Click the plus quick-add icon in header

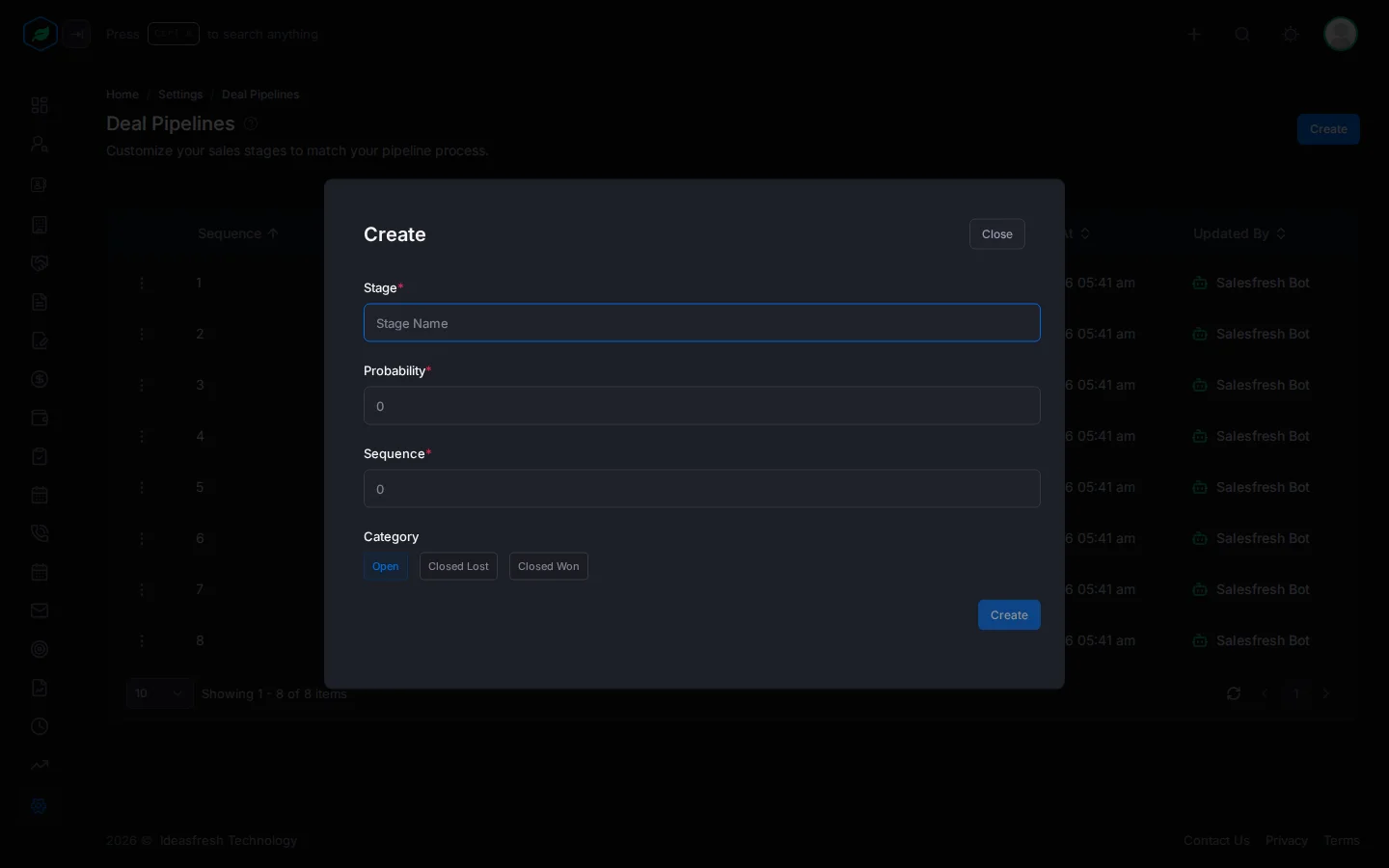1194,35
